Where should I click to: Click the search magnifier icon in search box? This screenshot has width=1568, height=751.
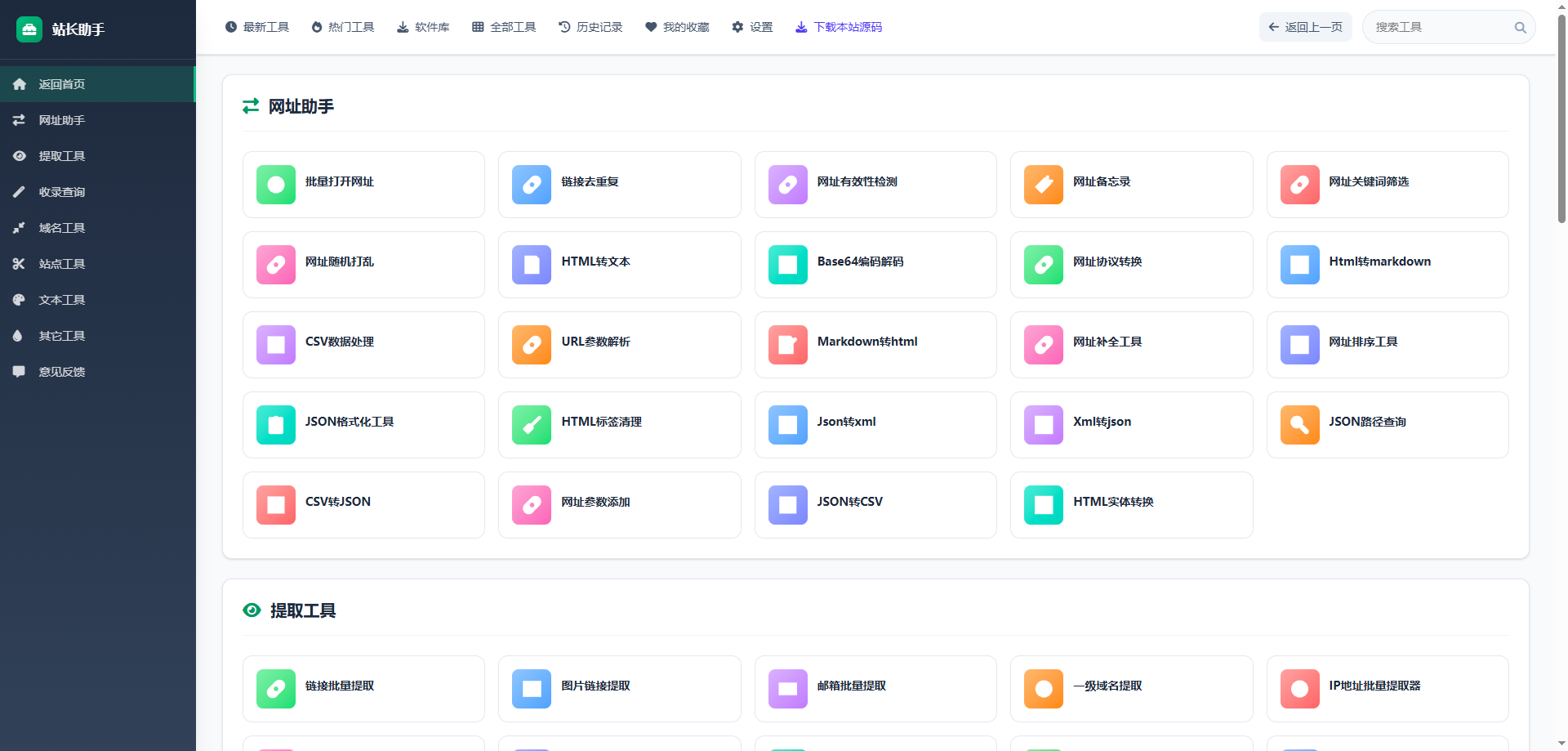[1520, 28]
